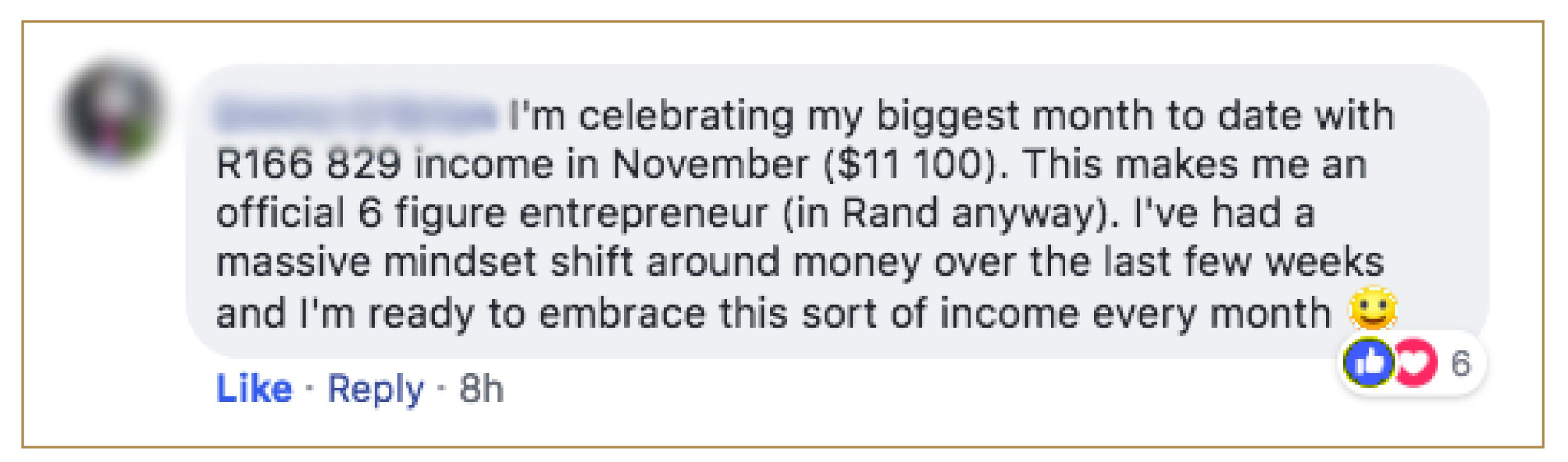This screenshot has width=1568, height=462.
Task: Reply to this comment
Action: [375, 388]
